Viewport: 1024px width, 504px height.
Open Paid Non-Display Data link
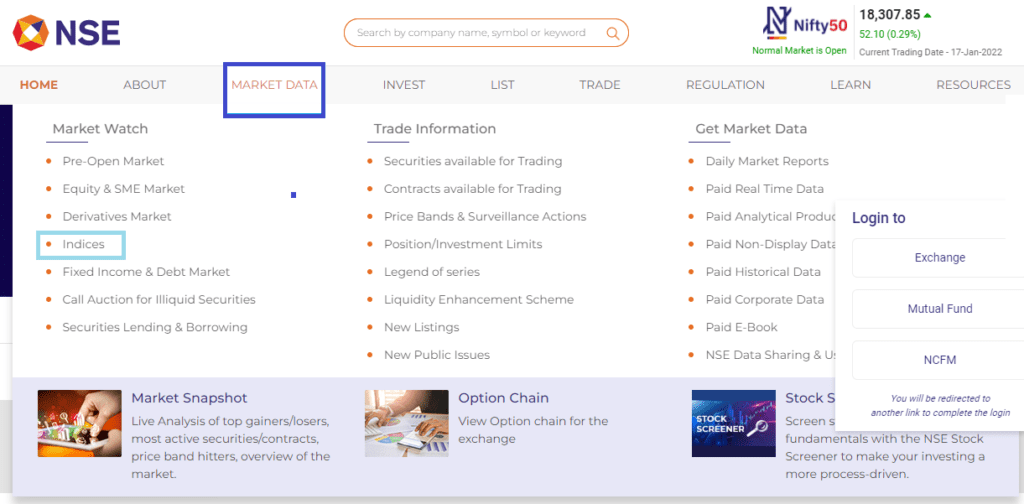[x=770, y=244]
